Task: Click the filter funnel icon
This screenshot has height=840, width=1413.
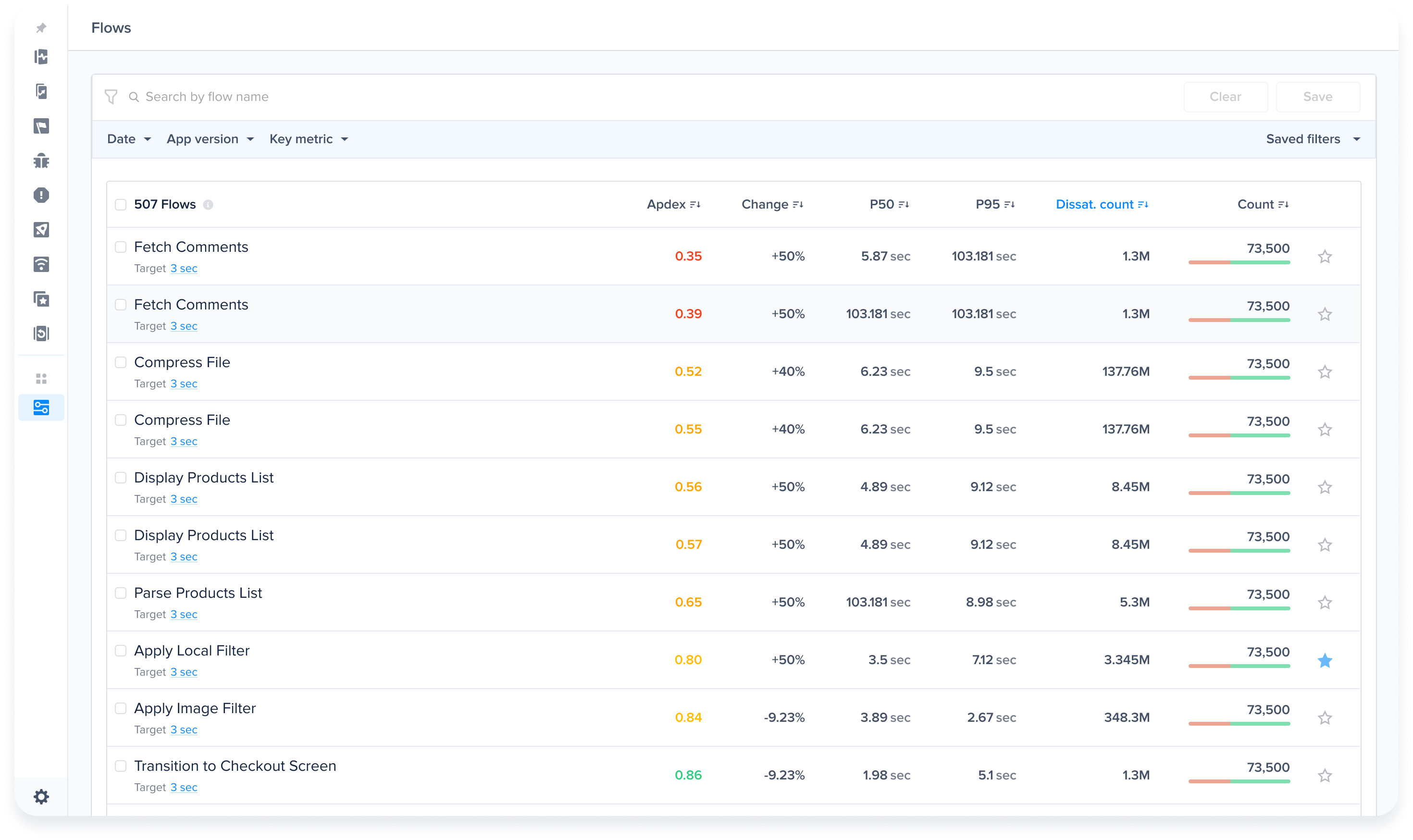Action: click(111, 97)
